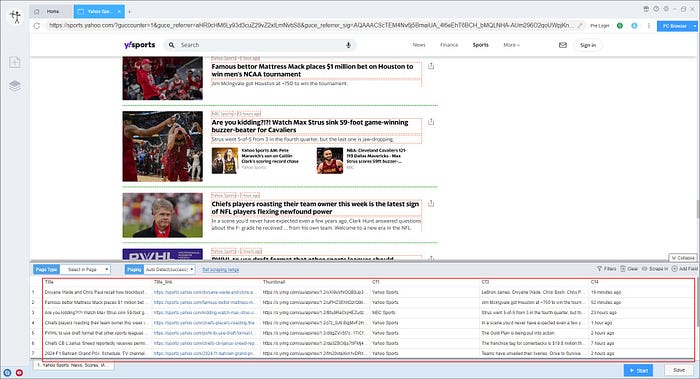The height and width of the screenshot is (379, 700).
Task: Click the browser URL address field
Action: coord(311,25)
